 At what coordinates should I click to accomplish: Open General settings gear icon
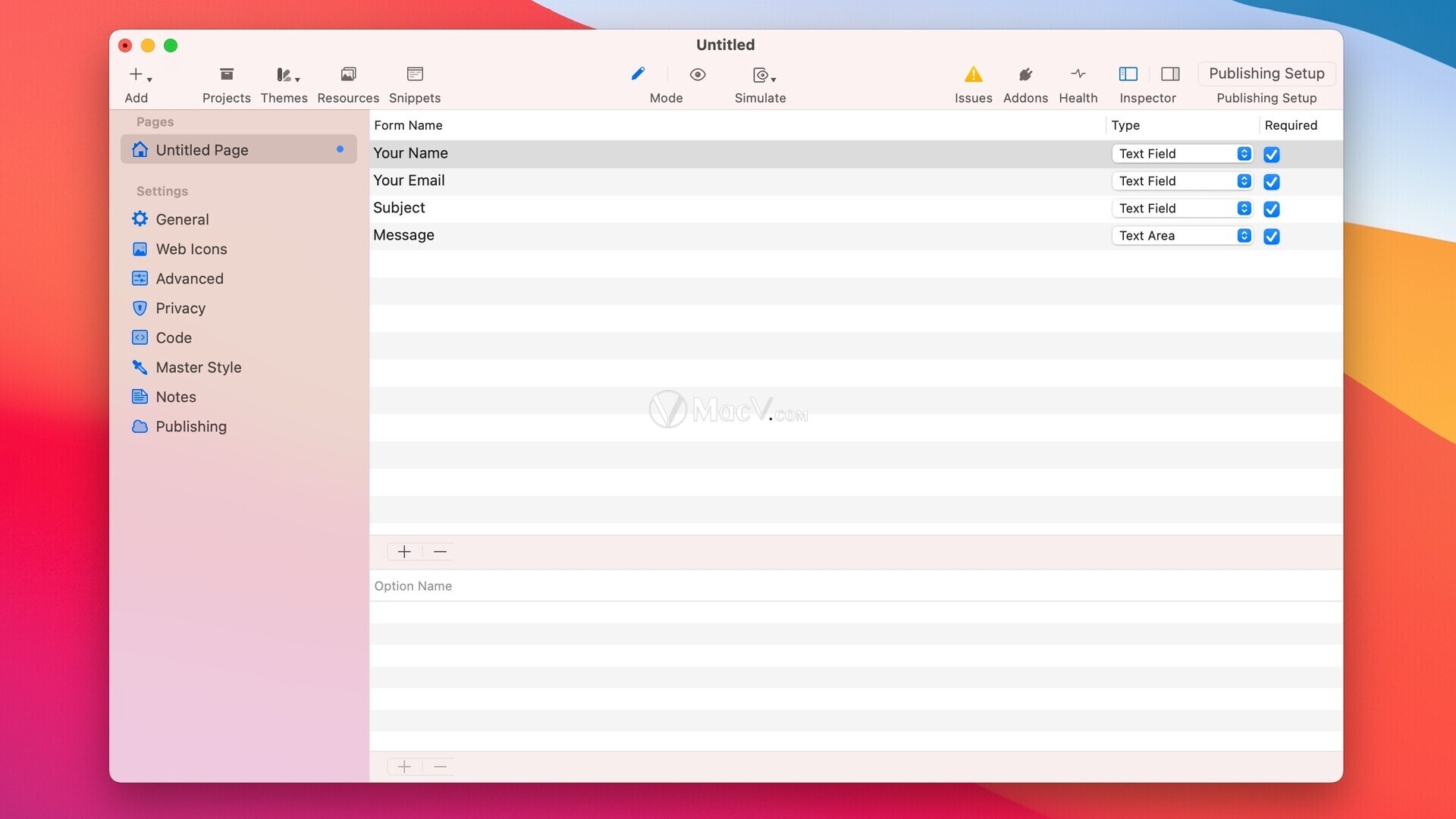click(x=140, y=219)
